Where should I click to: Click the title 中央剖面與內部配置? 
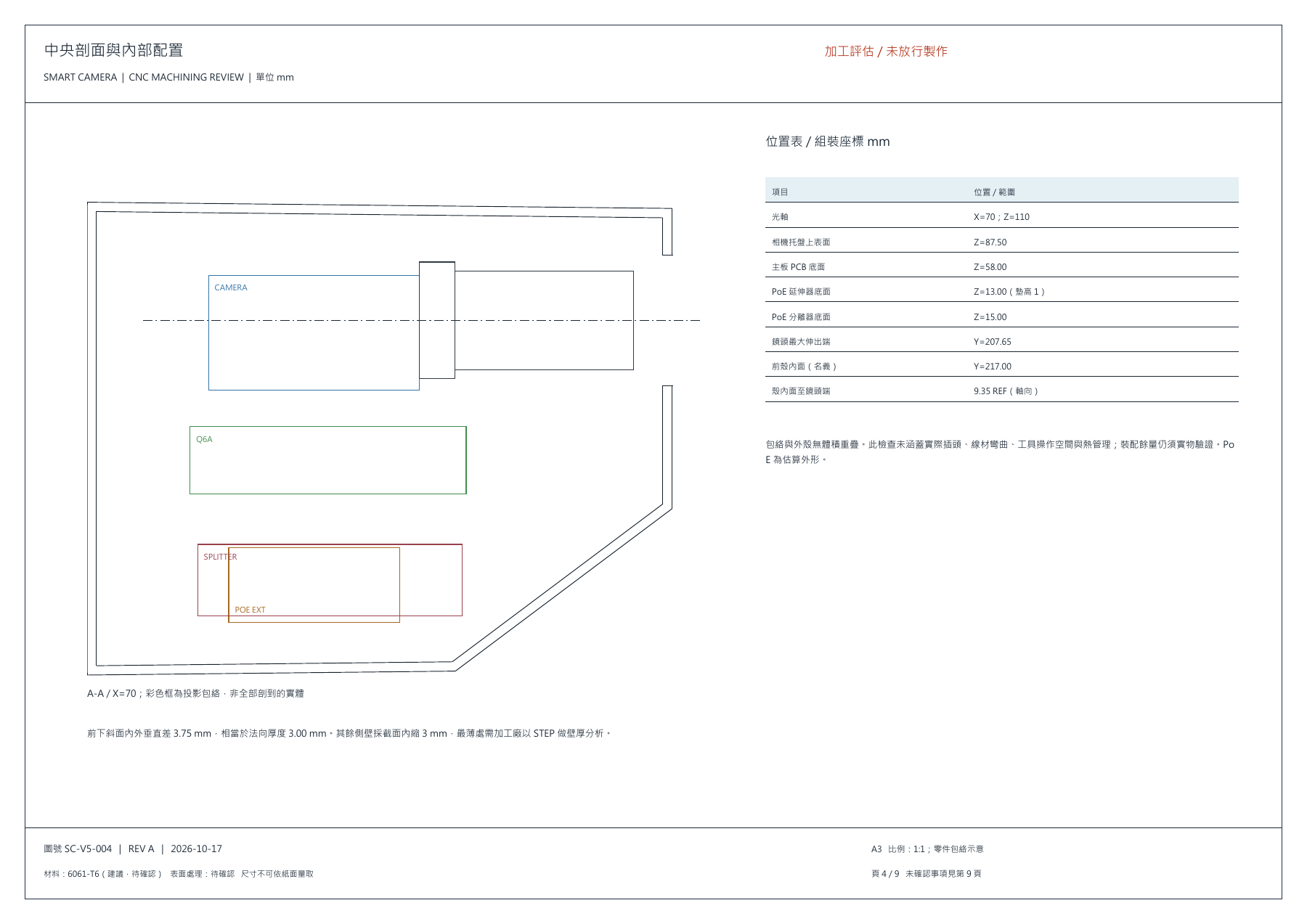coord(113,50)
